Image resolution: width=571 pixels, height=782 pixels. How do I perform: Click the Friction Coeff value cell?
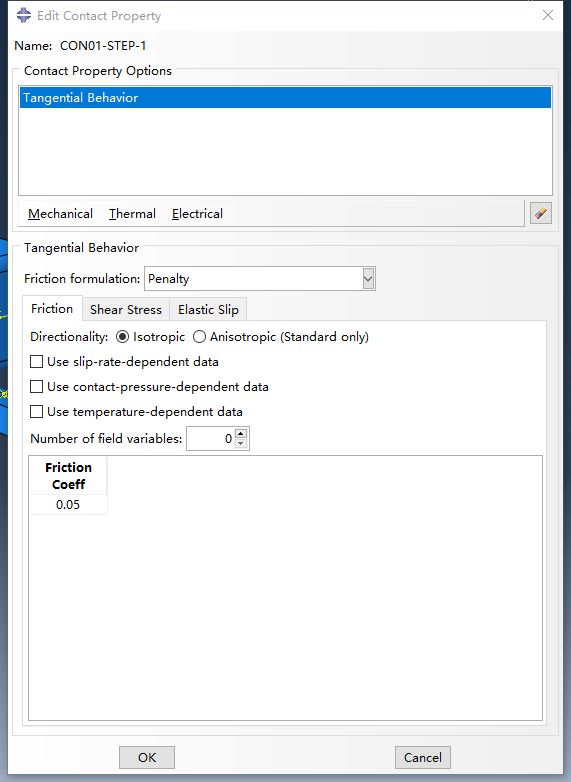pos(68,505)
